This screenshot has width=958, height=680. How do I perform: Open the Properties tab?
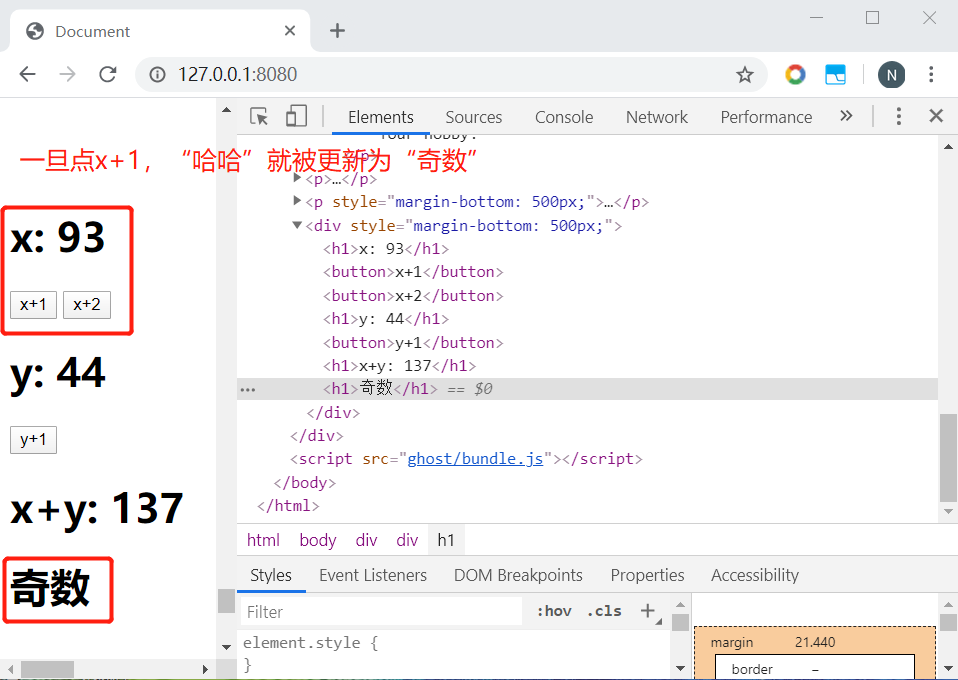coord(647,575)
